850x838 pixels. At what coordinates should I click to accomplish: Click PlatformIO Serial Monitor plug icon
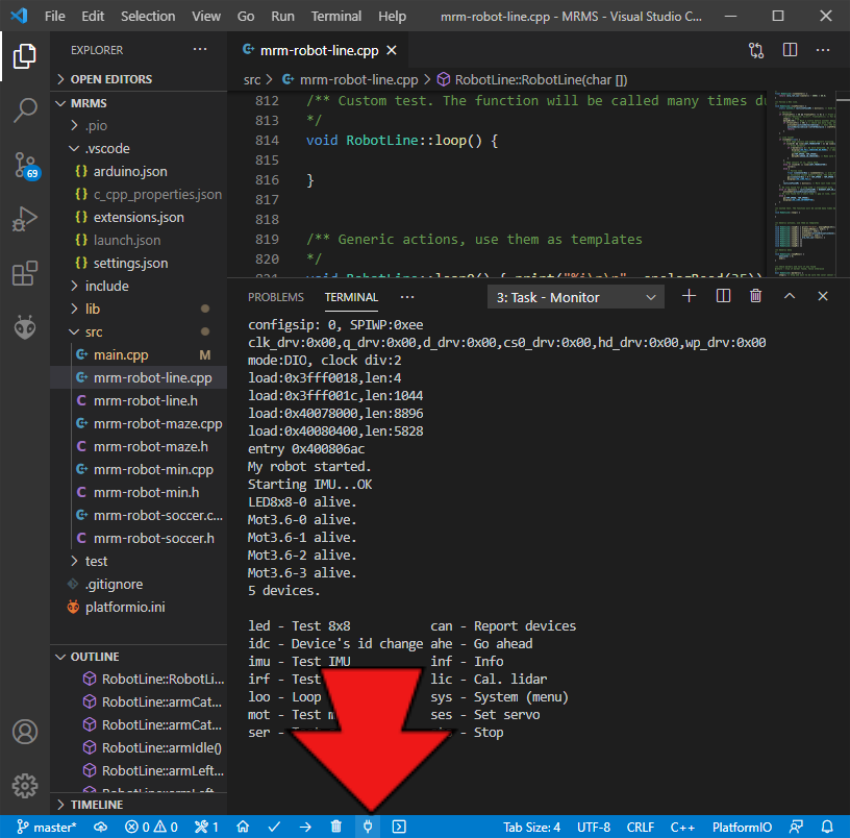368,827
